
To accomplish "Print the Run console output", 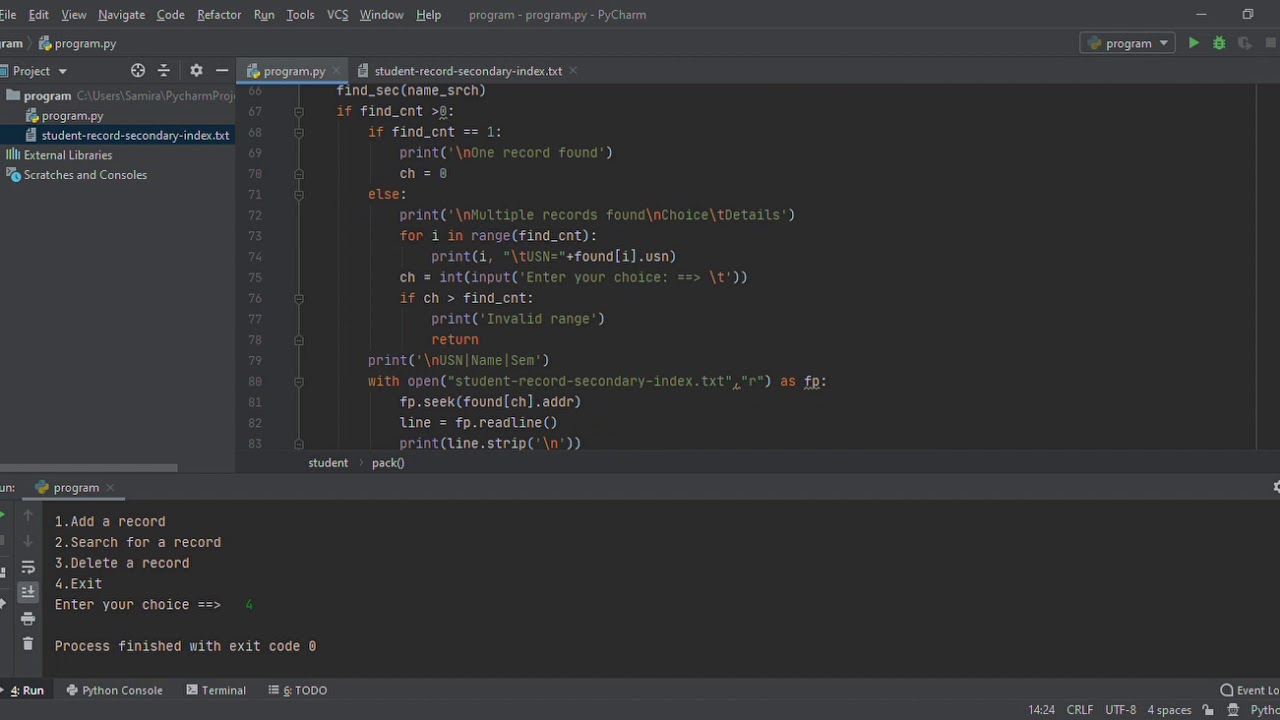I will pos(28,618).
